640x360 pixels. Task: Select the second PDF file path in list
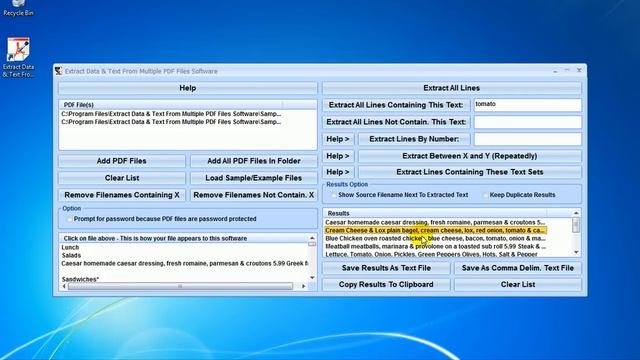[171, 122]
